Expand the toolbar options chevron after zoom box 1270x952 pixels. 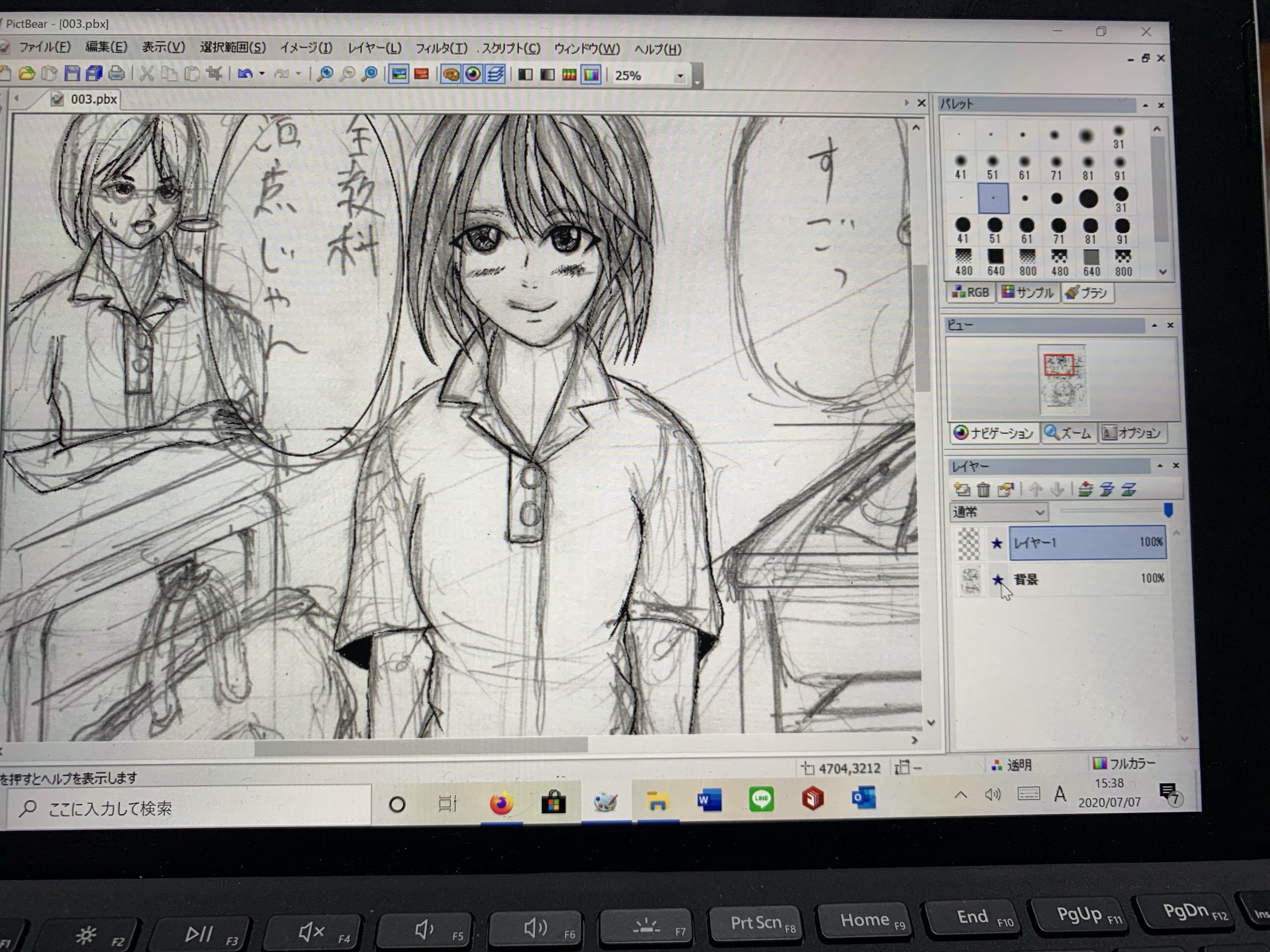click(697, 76)
